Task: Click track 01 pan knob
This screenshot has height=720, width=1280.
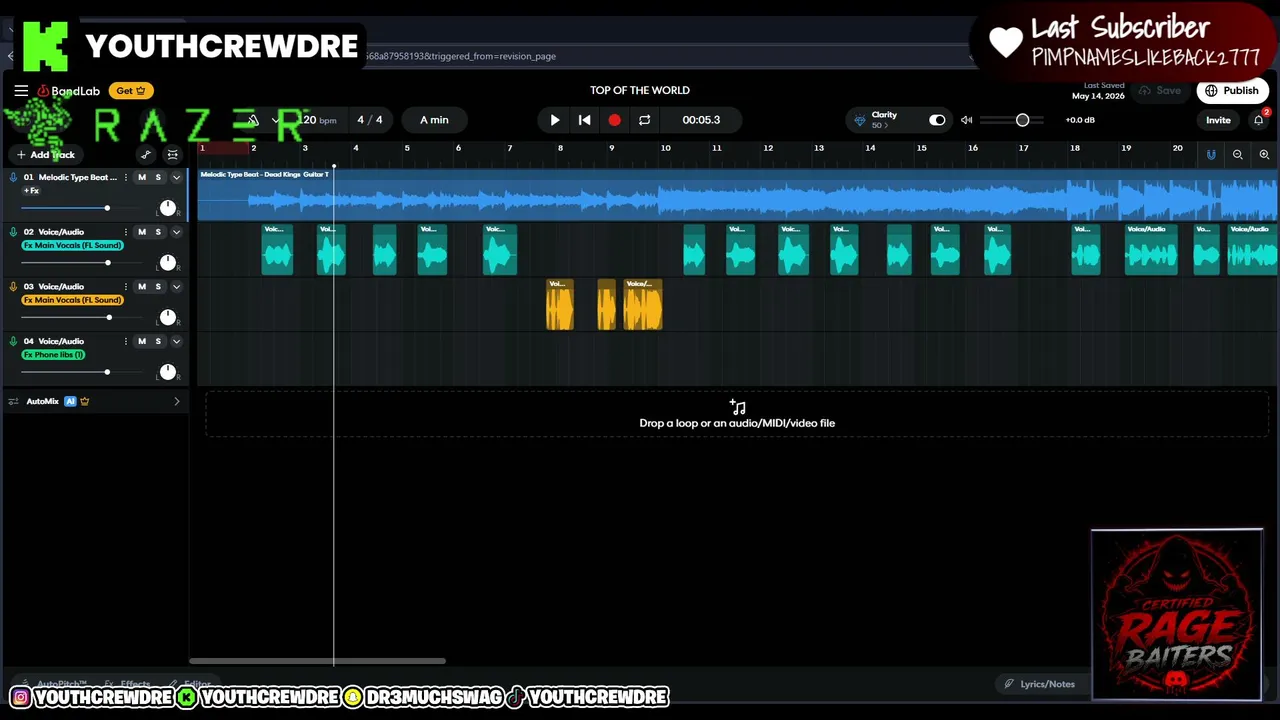Action: click(x=167, y=208)
